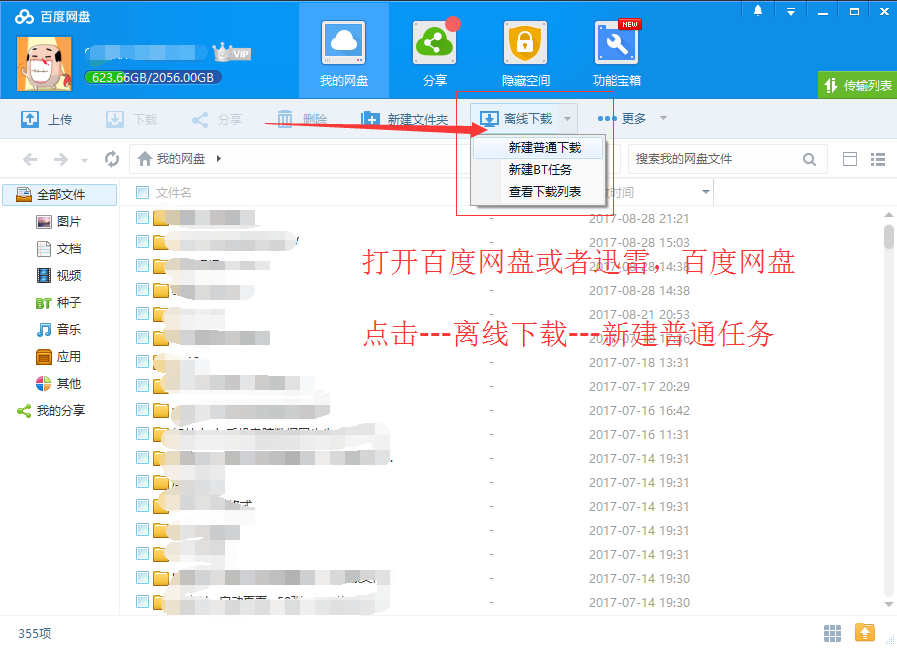The image size is (897, 649).
Task: Select 视频 category in sidebar
Action: 59,275
